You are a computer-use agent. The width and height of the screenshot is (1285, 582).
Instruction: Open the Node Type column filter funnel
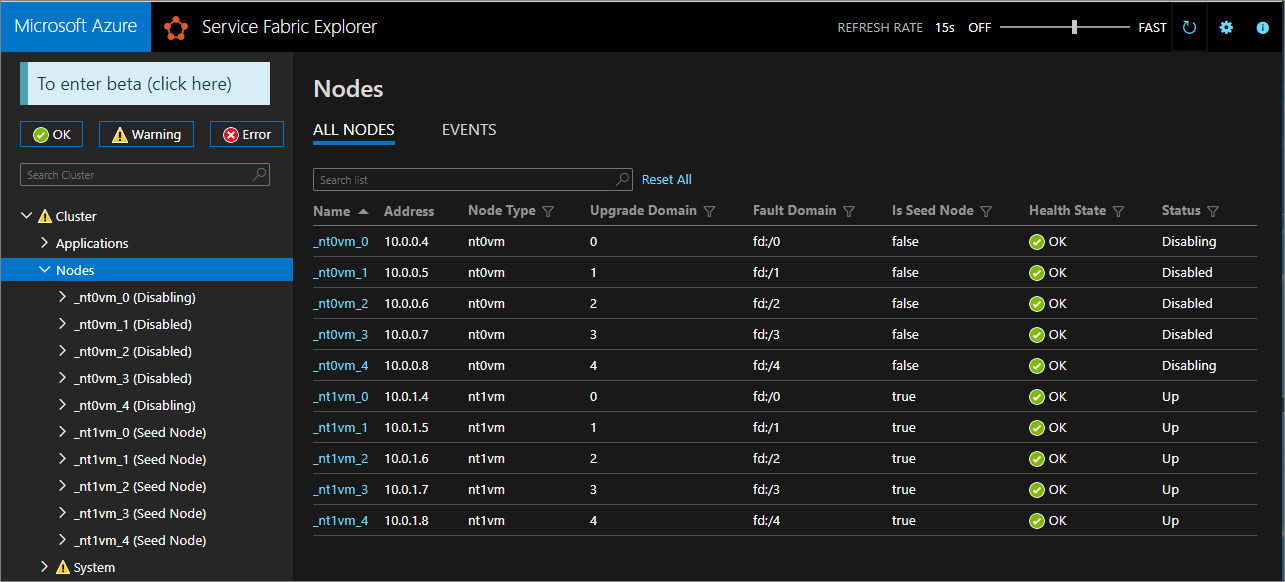click(x=548, y=210)
